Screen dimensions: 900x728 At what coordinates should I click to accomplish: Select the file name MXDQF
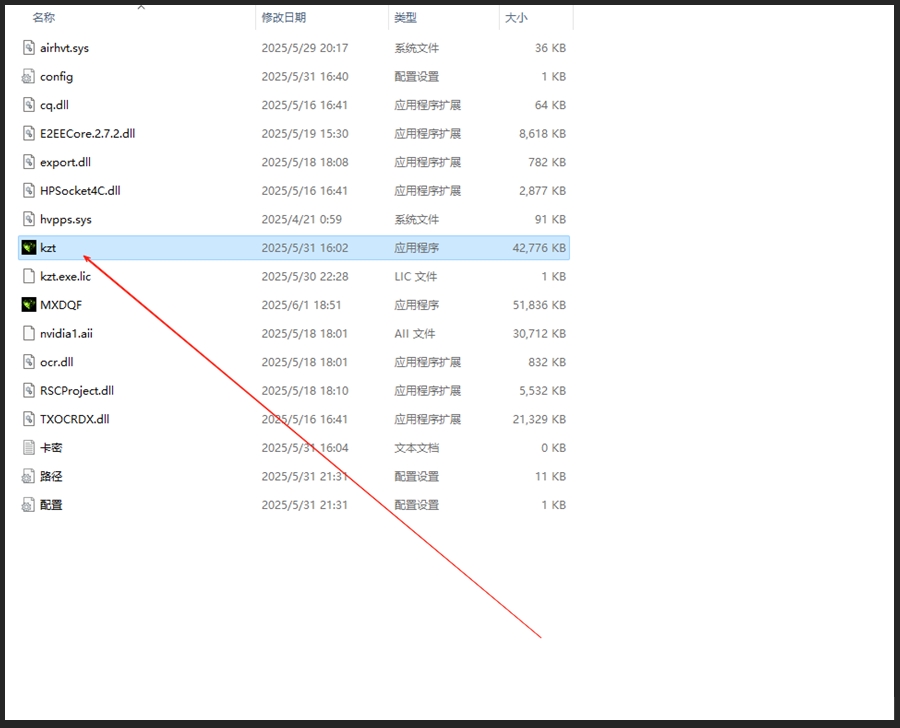61,305
